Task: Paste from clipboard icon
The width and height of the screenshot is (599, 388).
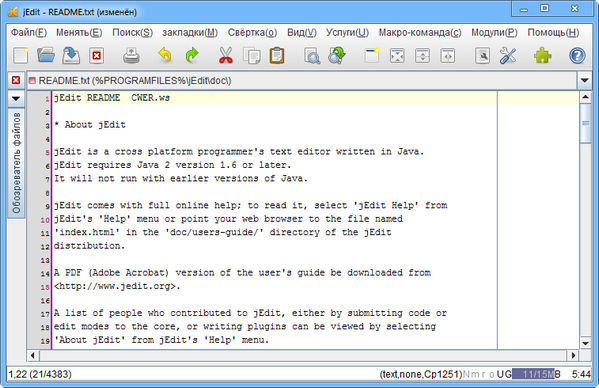Action: tap(277, 56)
